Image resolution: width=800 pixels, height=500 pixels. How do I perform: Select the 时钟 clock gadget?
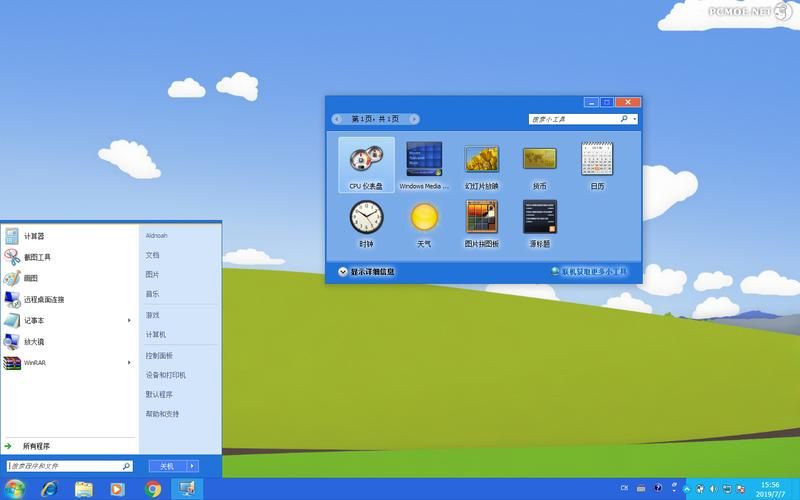click(x=366, y=223)
